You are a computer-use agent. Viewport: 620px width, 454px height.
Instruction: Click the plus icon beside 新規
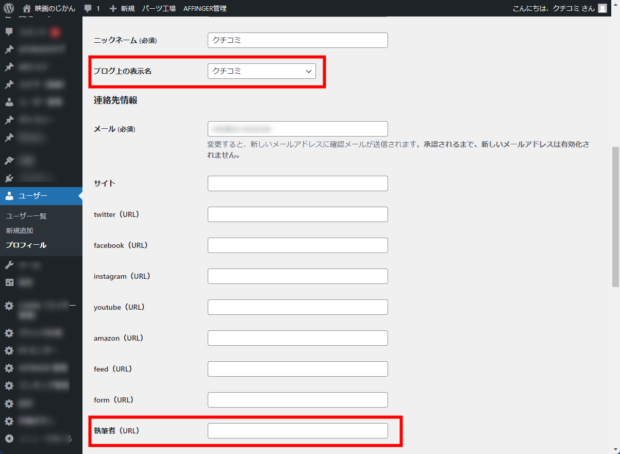[113, 8]
